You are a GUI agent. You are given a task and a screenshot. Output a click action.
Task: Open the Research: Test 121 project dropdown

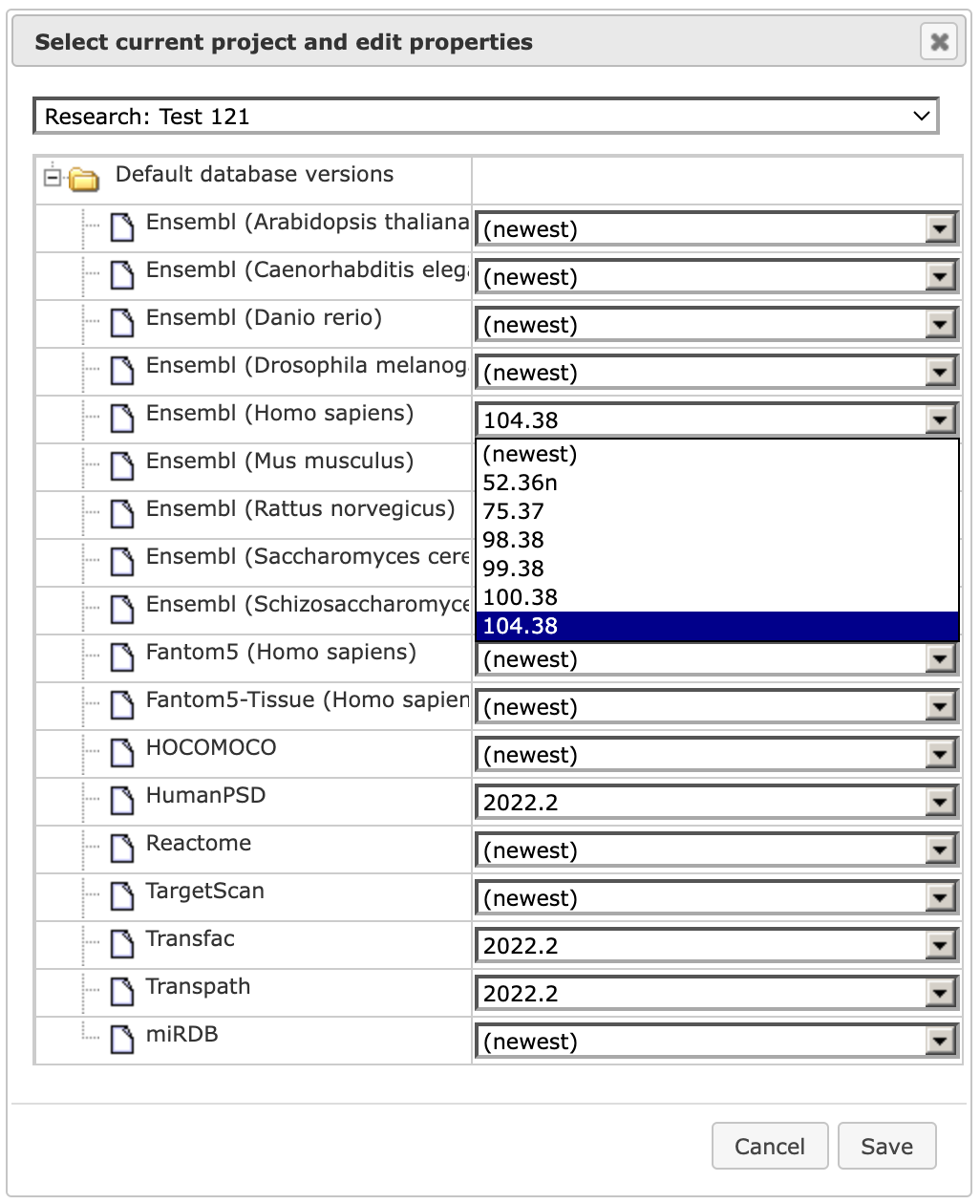[486, 117]
